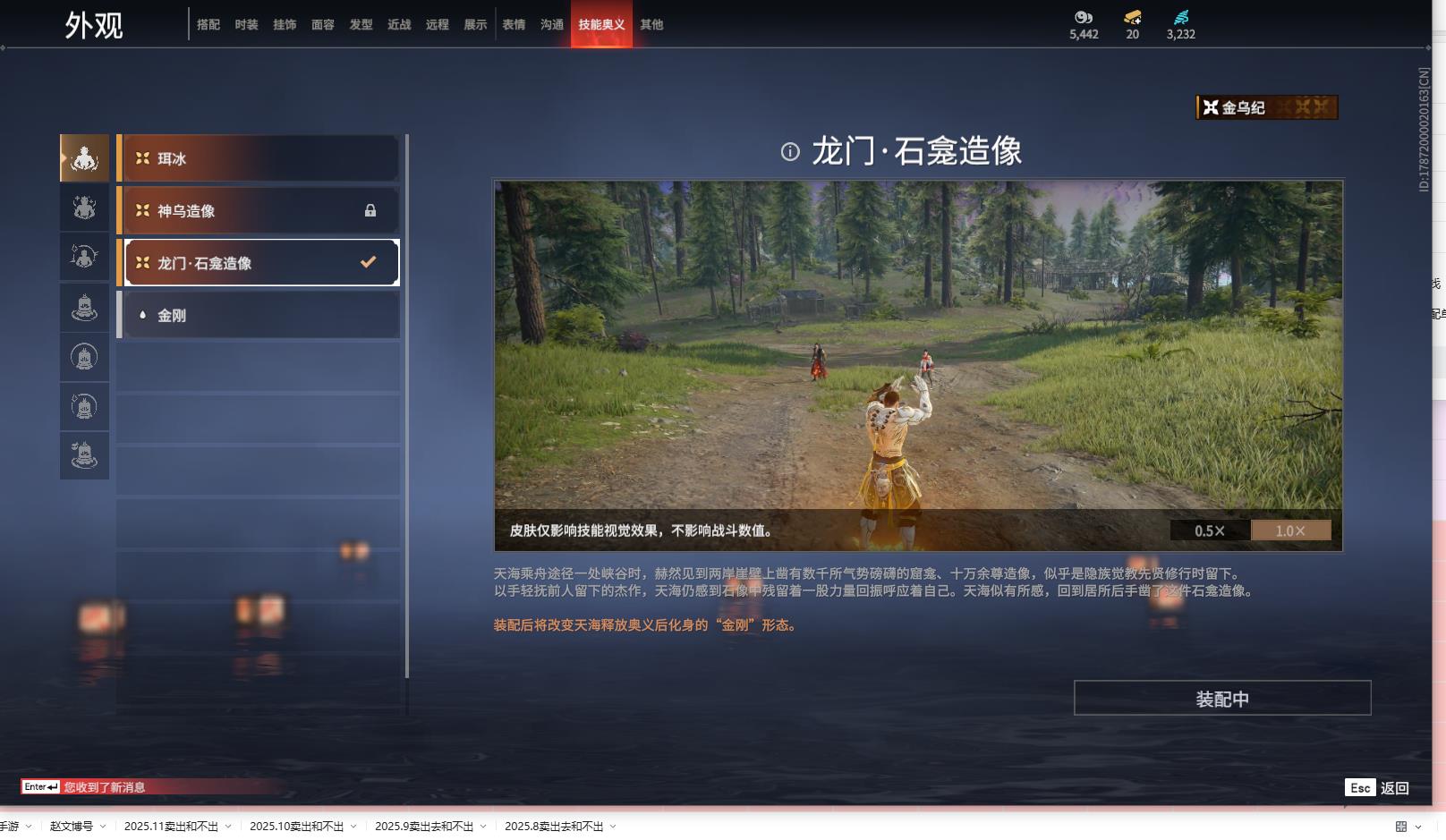Image resolution: width=1446 pixels, height=840 pixels.
Task: Select the 近战 tab
Action: [399, 25]
